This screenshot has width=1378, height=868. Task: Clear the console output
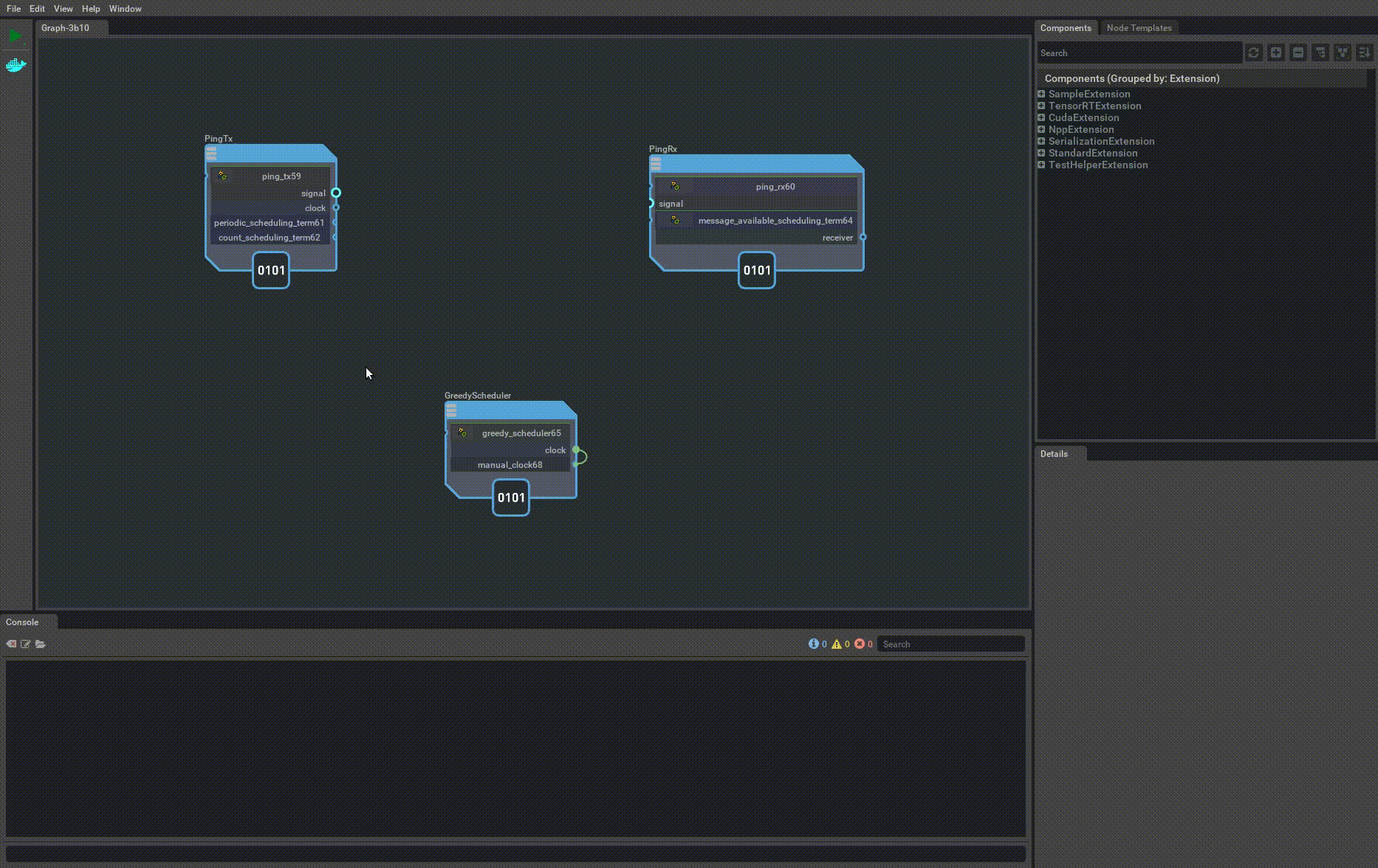coord(11,644)
